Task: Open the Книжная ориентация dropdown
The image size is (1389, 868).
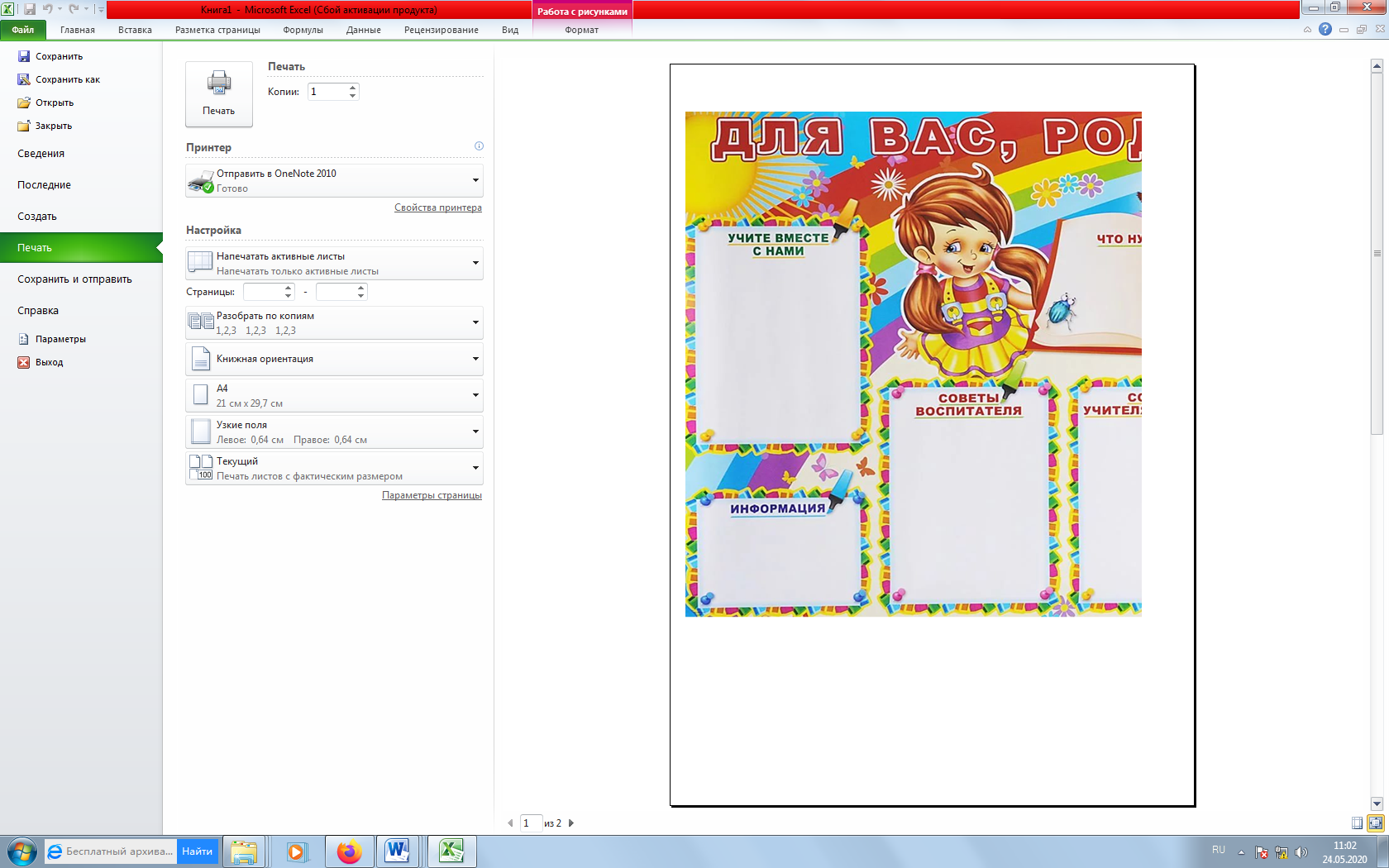Action: point(334,359)
